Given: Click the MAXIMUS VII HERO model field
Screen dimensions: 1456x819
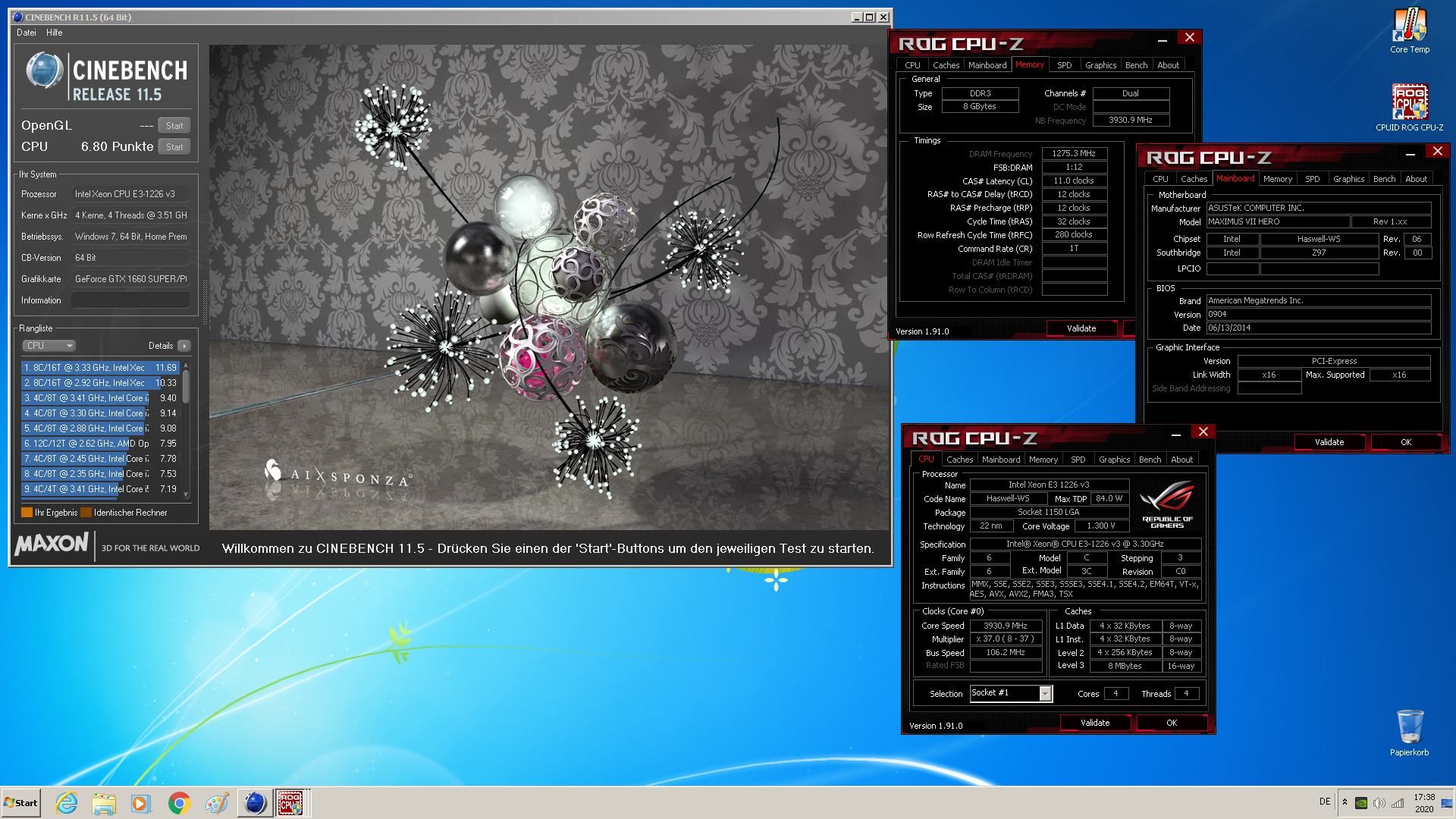Looking at the screenshot, I should [x=1278, y=222].
